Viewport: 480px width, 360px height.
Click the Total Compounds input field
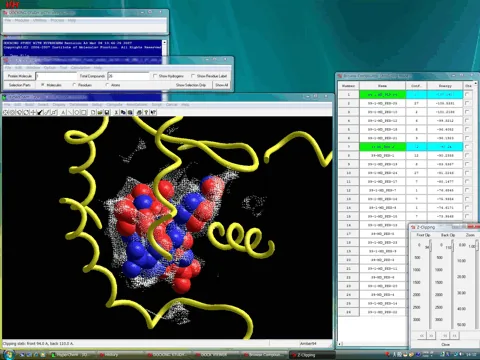click(128, 76)
